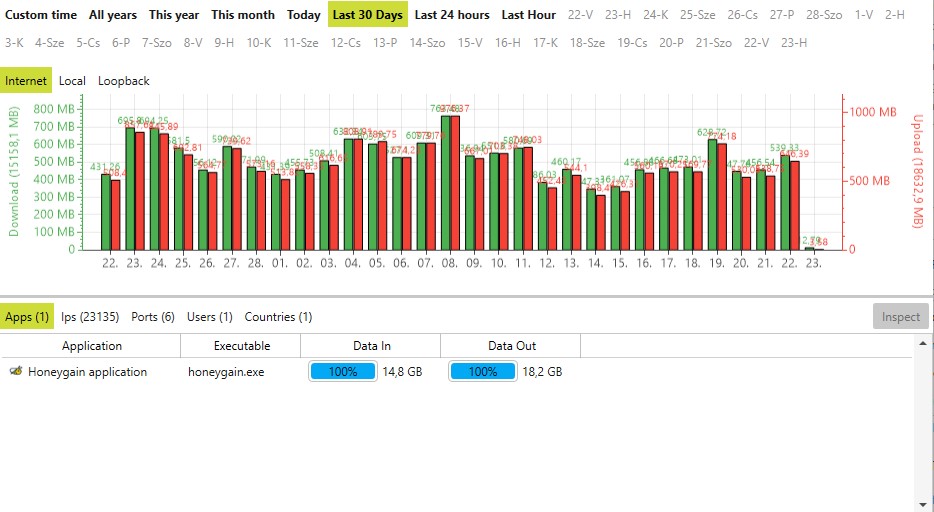The width and height of the screenshot is (934, 512).
Task: Click the Honeygain bee icon
Action: coord(16,372)
